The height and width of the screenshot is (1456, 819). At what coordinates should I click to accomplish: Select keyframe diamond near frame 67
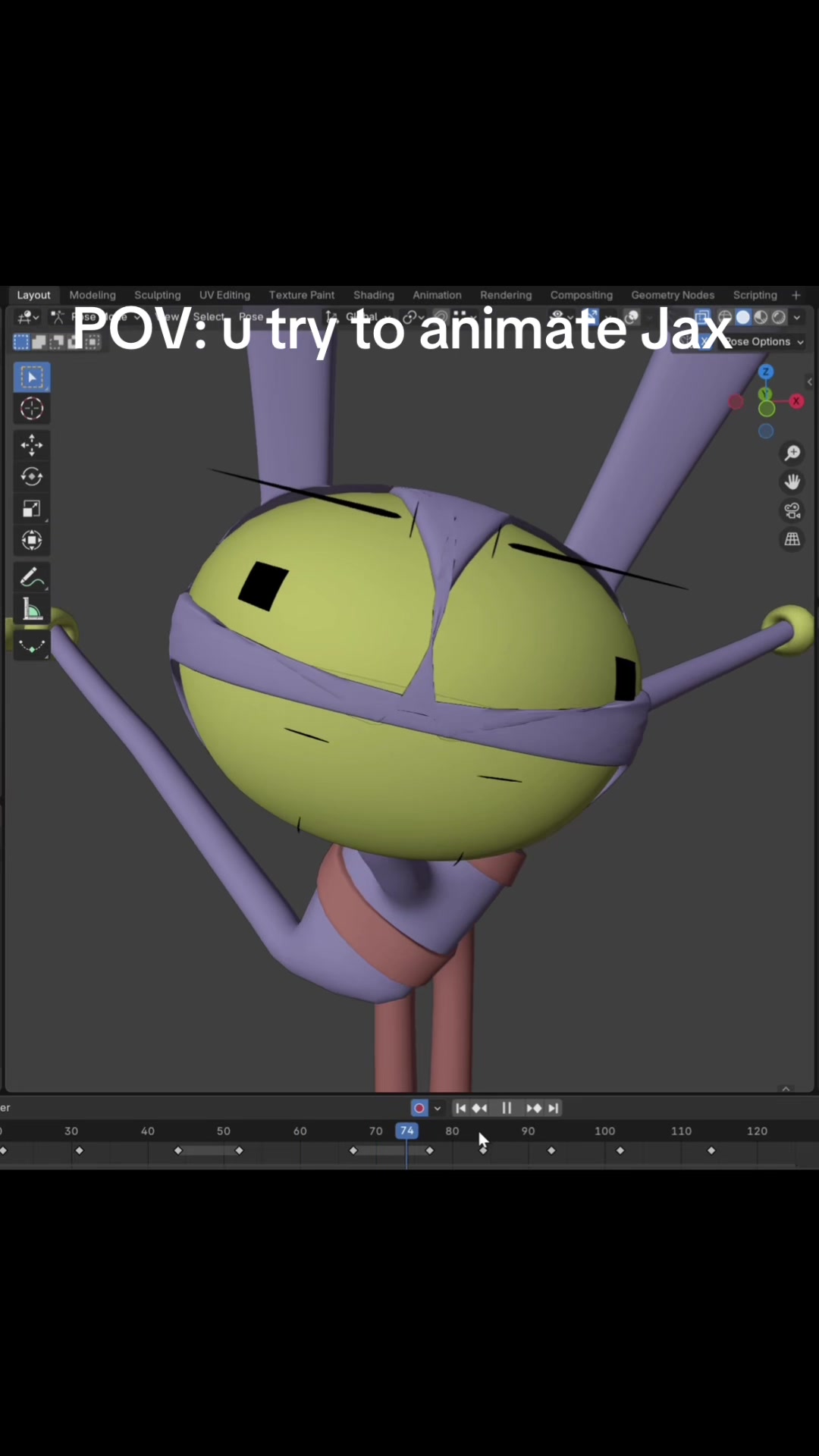(x=353, y=1150)
